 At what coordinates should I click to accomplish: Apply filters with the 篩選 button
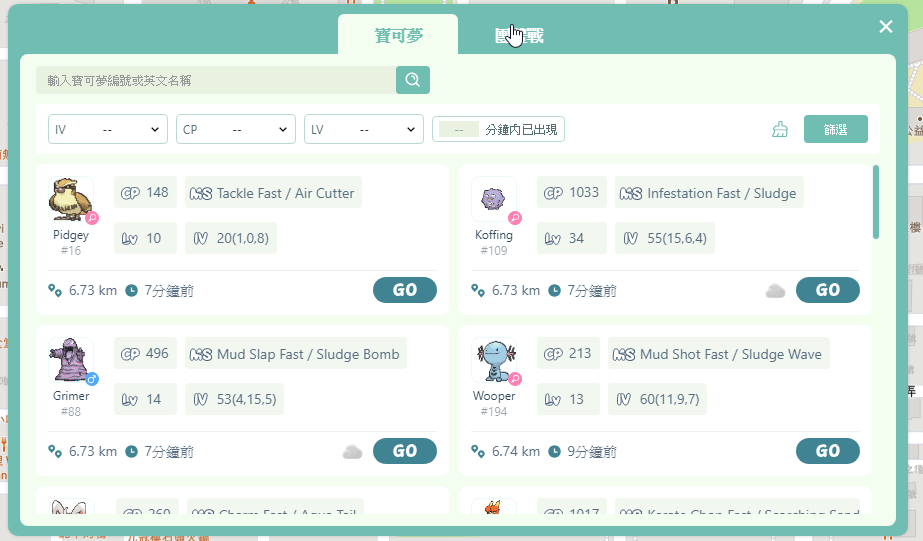click(x=835, y=129)
